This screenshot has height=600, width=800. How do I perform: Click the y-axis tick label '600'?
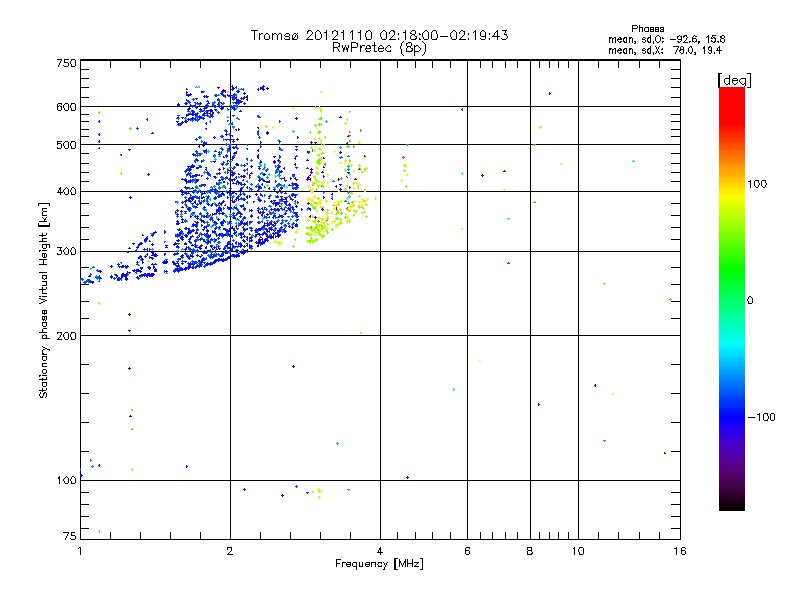(66, 107)
